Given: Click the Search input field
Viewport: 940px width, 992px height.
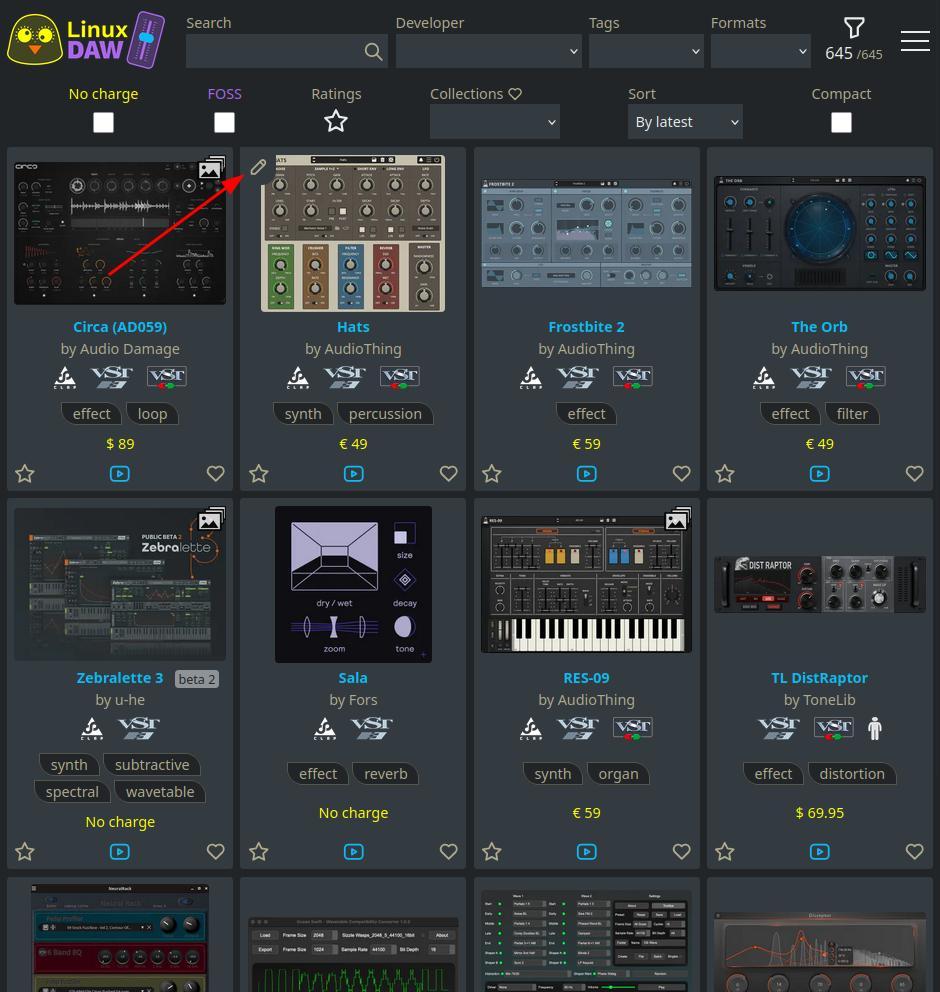Looking at the screenshot, I should point(287,51).
